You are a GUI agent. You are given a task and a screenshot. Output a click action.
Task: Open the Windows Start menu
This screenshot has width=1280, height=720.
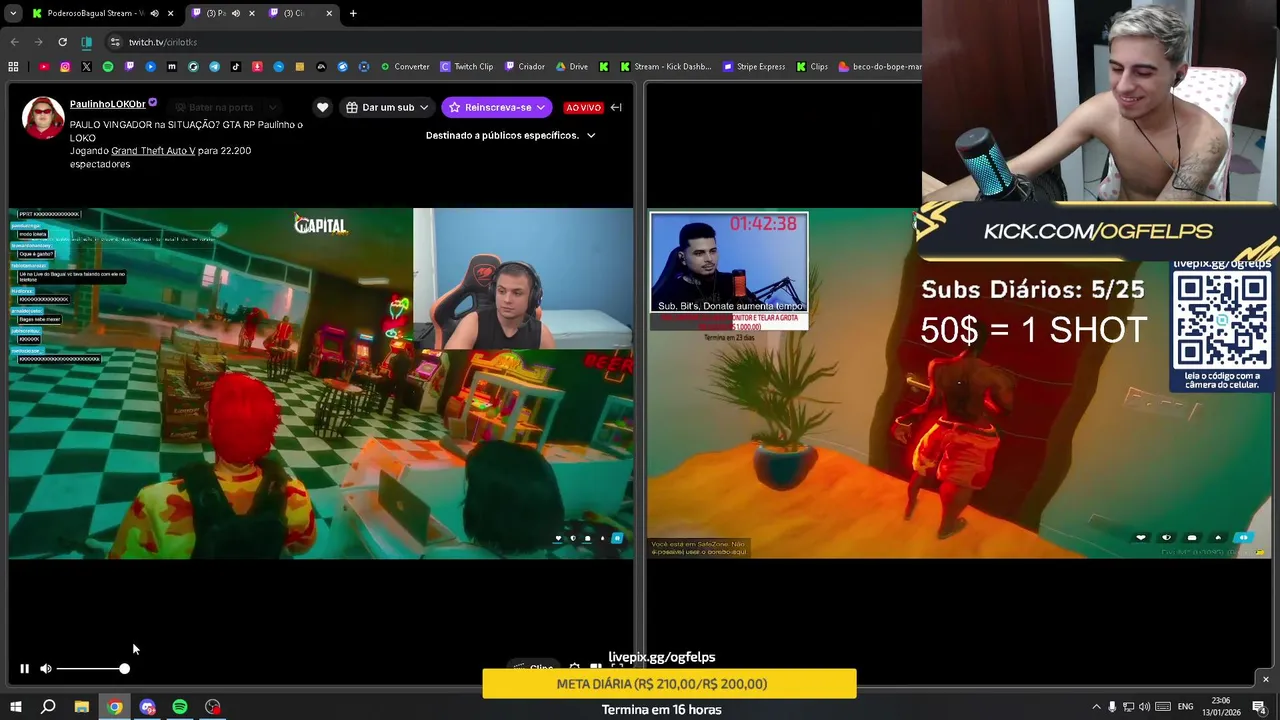tap(15, 707)
